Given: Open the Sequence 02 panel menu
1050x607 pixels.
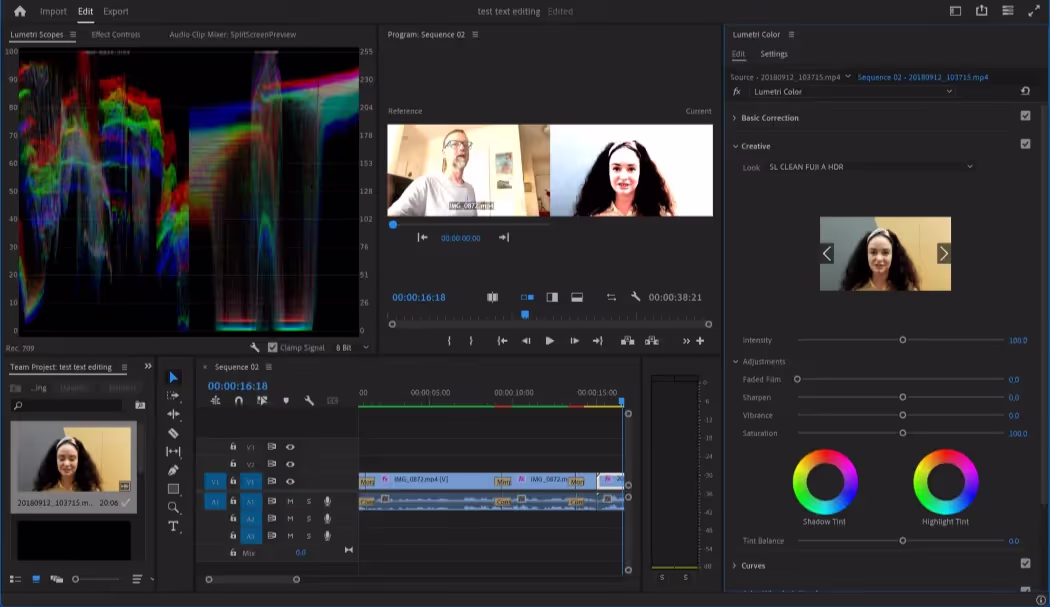Looking at the screenshot, I should tap(269, 367).
